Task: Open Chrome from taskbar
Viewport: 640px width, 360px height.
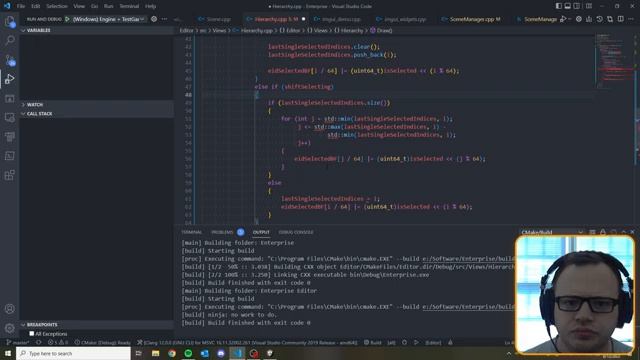Action: coord(172,353)
